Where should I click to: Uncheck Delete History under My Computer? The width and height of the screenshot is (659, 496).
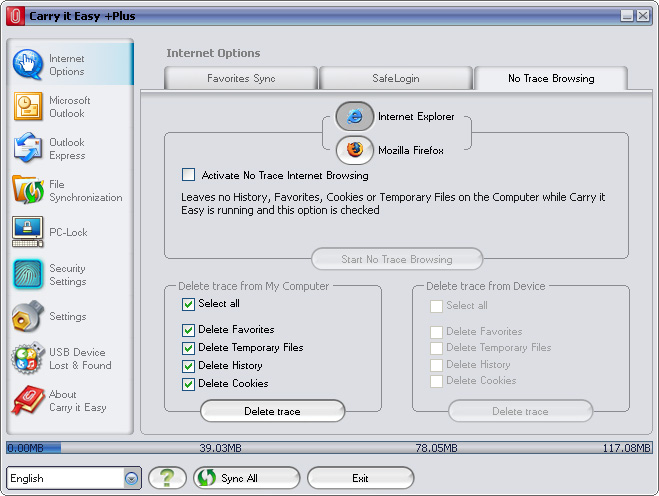188,366
